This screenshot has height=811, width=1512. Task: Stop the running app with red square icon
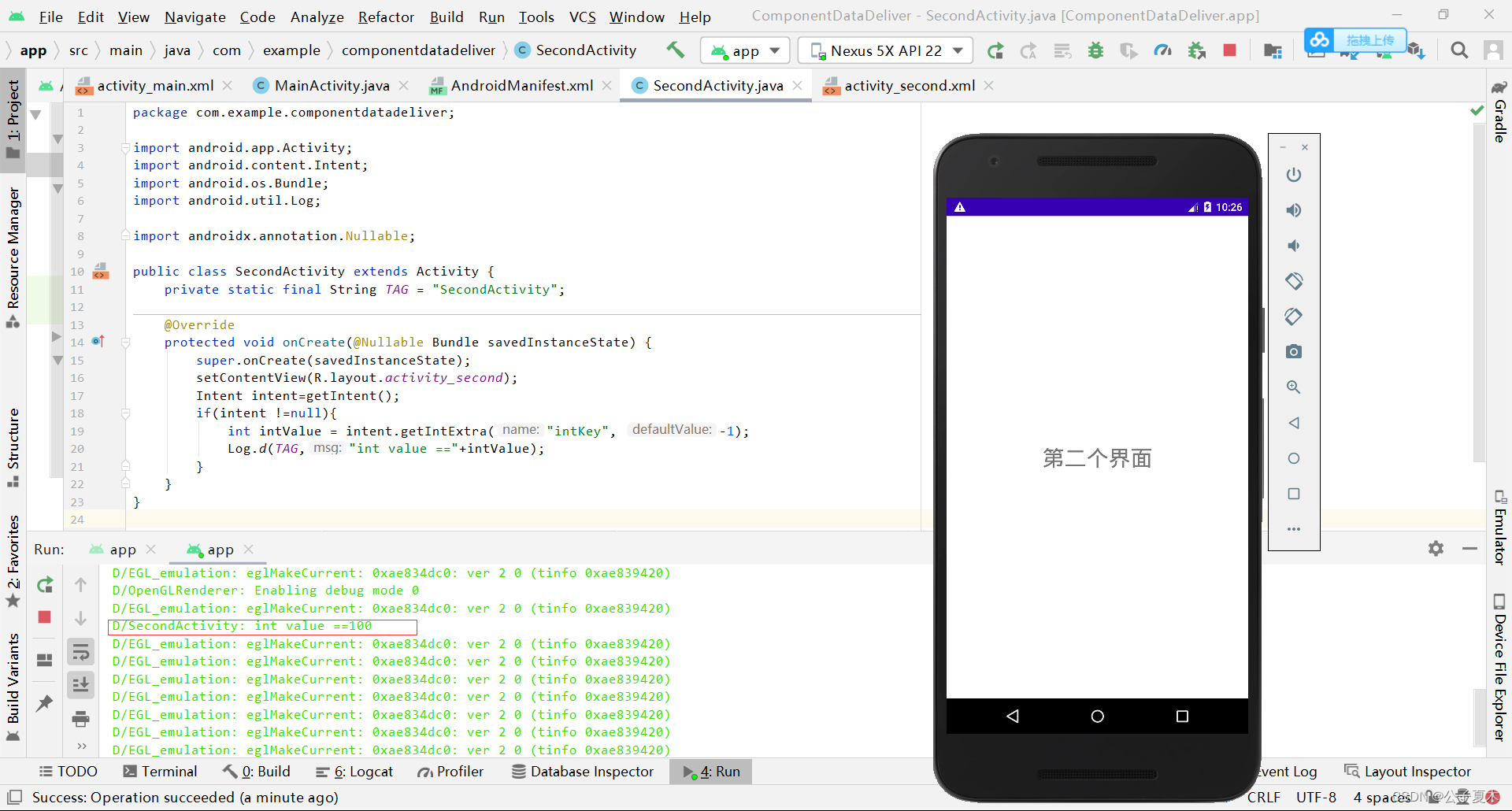tap(1230, 50)
